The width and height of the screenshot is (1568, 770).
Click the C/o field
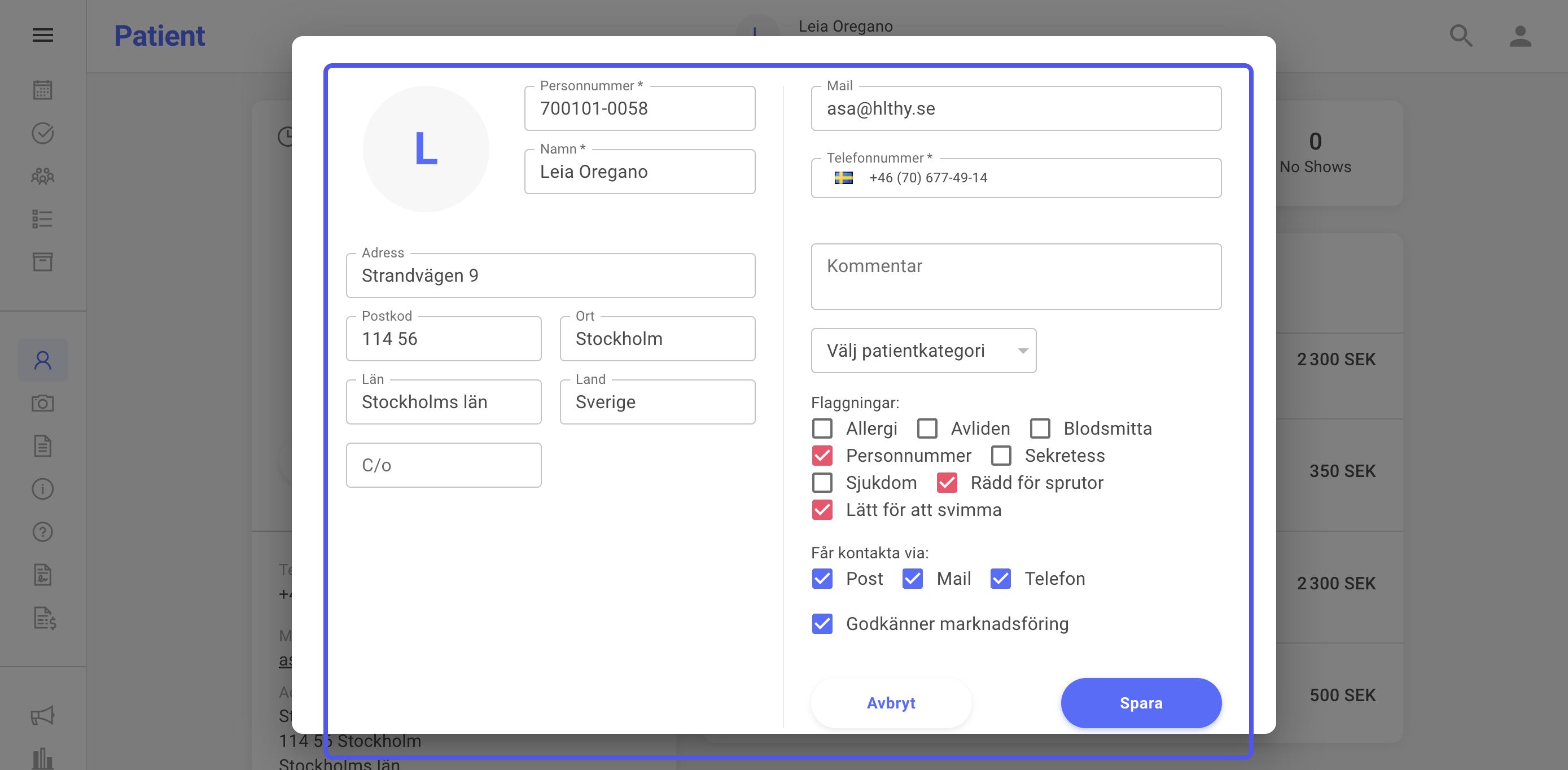click(x=443, y=465)
